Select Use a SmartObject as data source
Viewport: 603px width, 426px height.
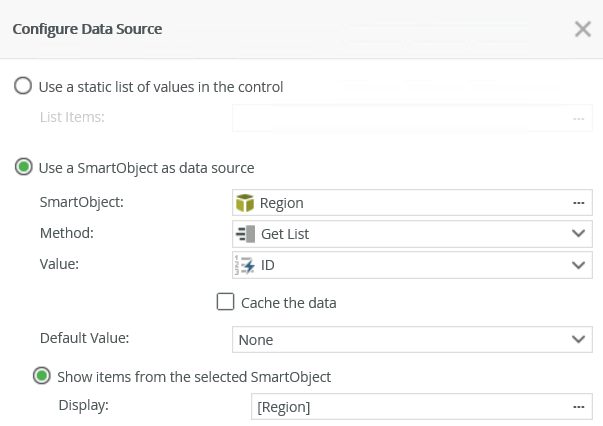click(23, 167)
